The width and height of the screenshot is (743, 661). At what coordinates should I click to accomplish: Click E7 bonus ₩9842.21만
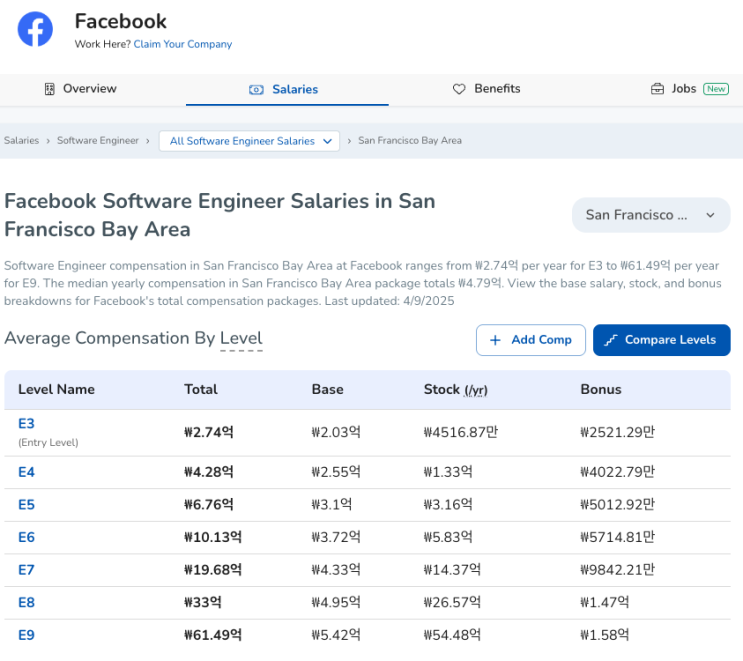pos(618,570)
